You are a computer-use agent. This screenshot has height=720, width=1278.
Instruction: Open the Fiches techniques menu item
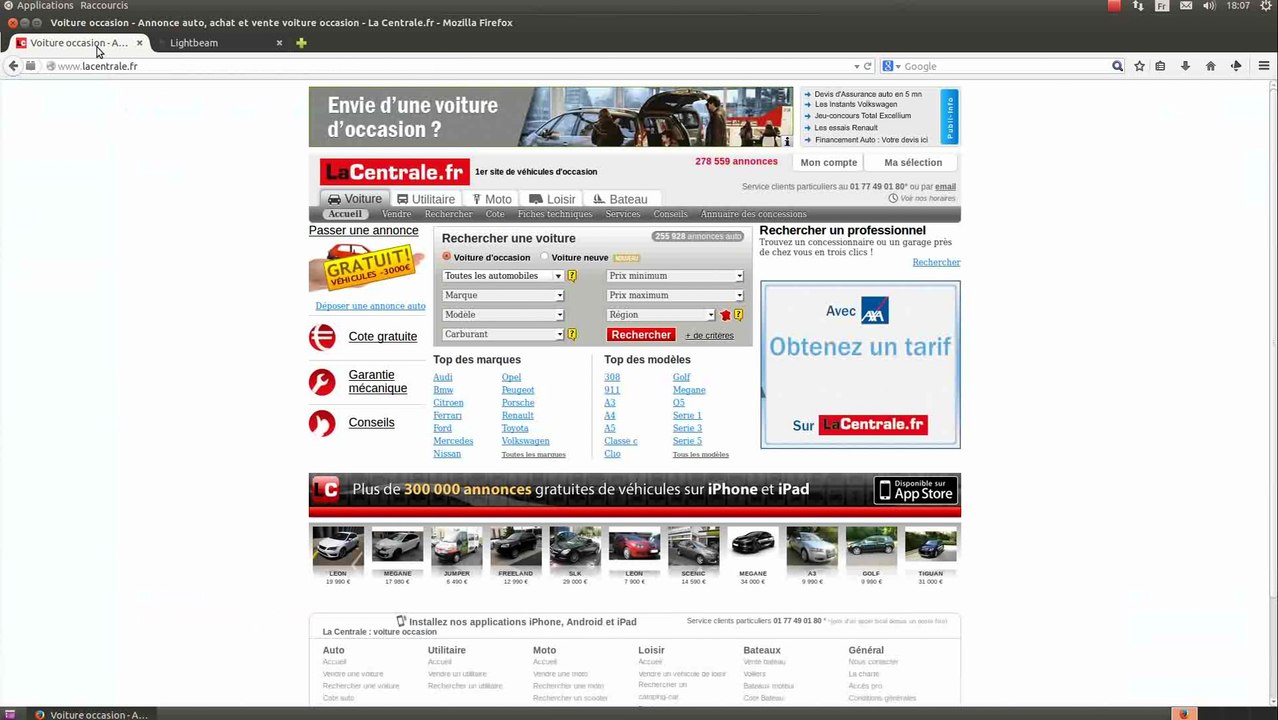[555, 214]
